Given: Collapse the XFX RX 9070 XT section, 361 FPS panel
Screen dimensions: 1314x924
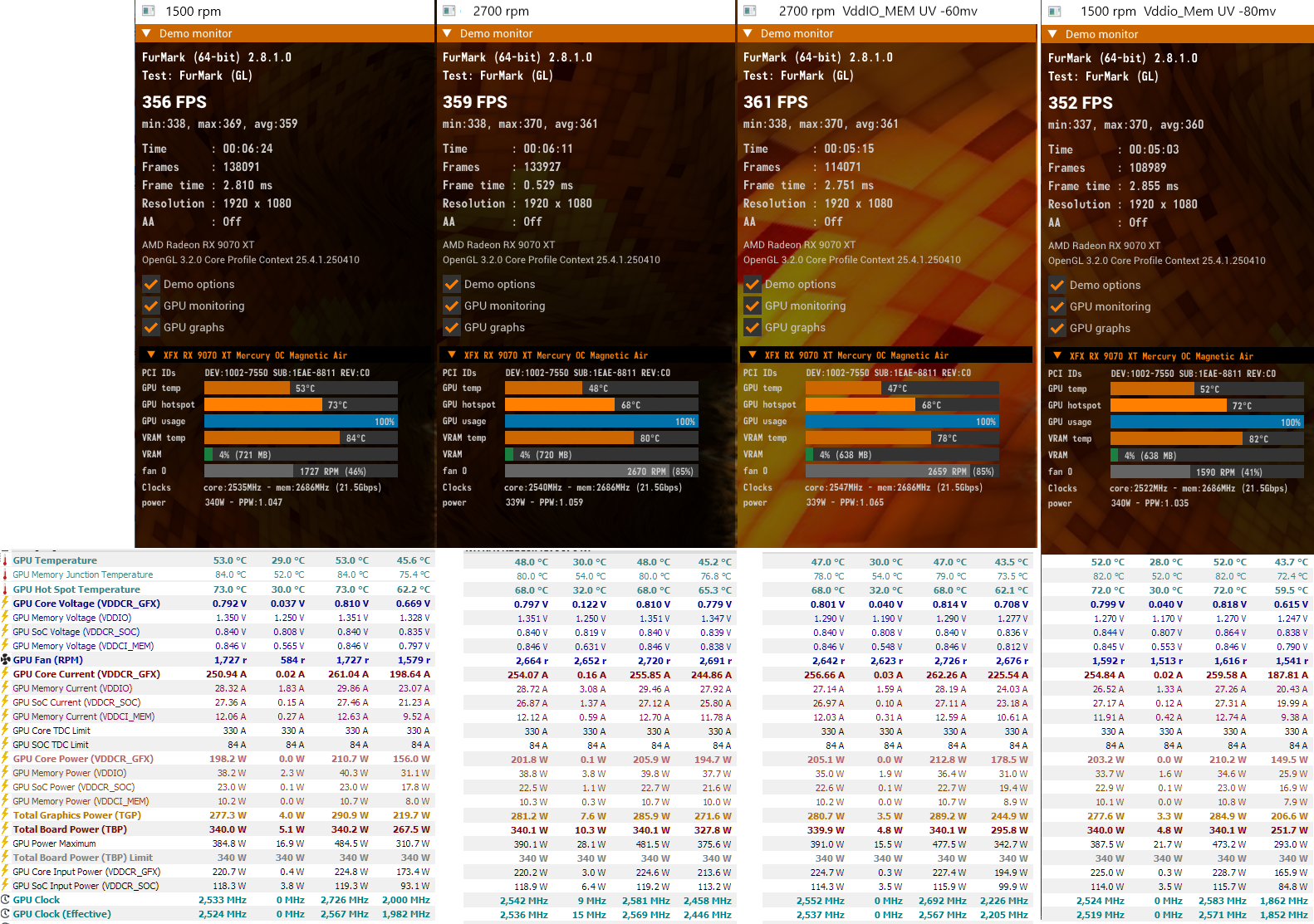Looking at the screenshot, I should point(753,354).
